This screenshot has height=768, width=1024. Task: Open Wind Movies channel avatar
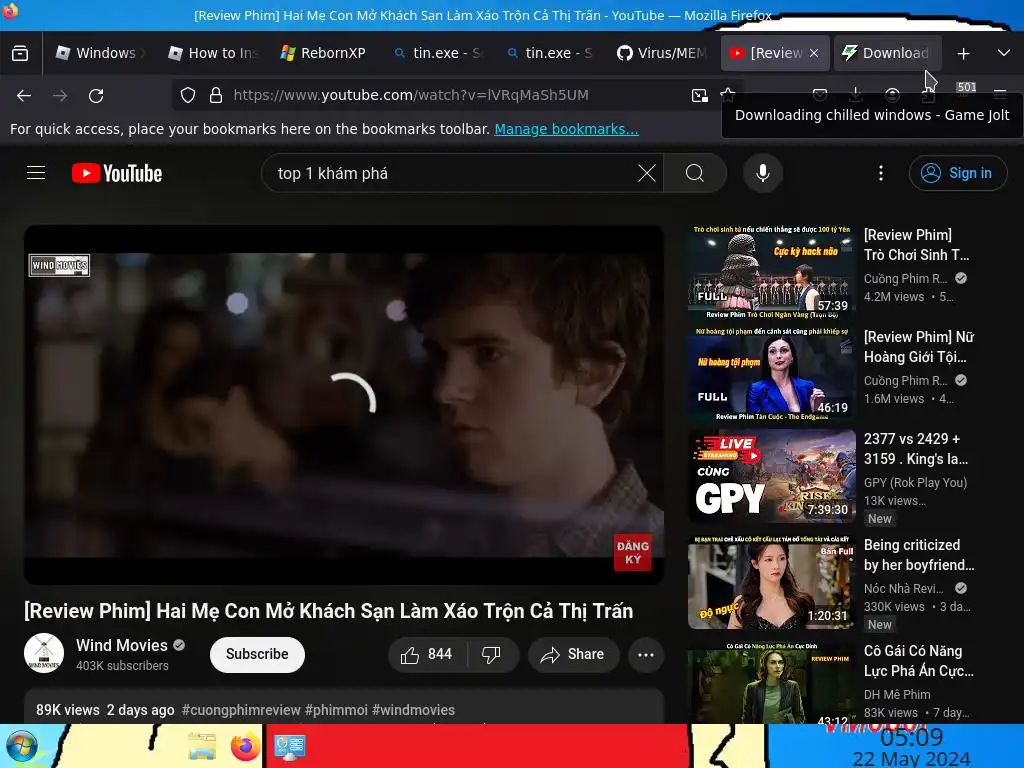44,653
